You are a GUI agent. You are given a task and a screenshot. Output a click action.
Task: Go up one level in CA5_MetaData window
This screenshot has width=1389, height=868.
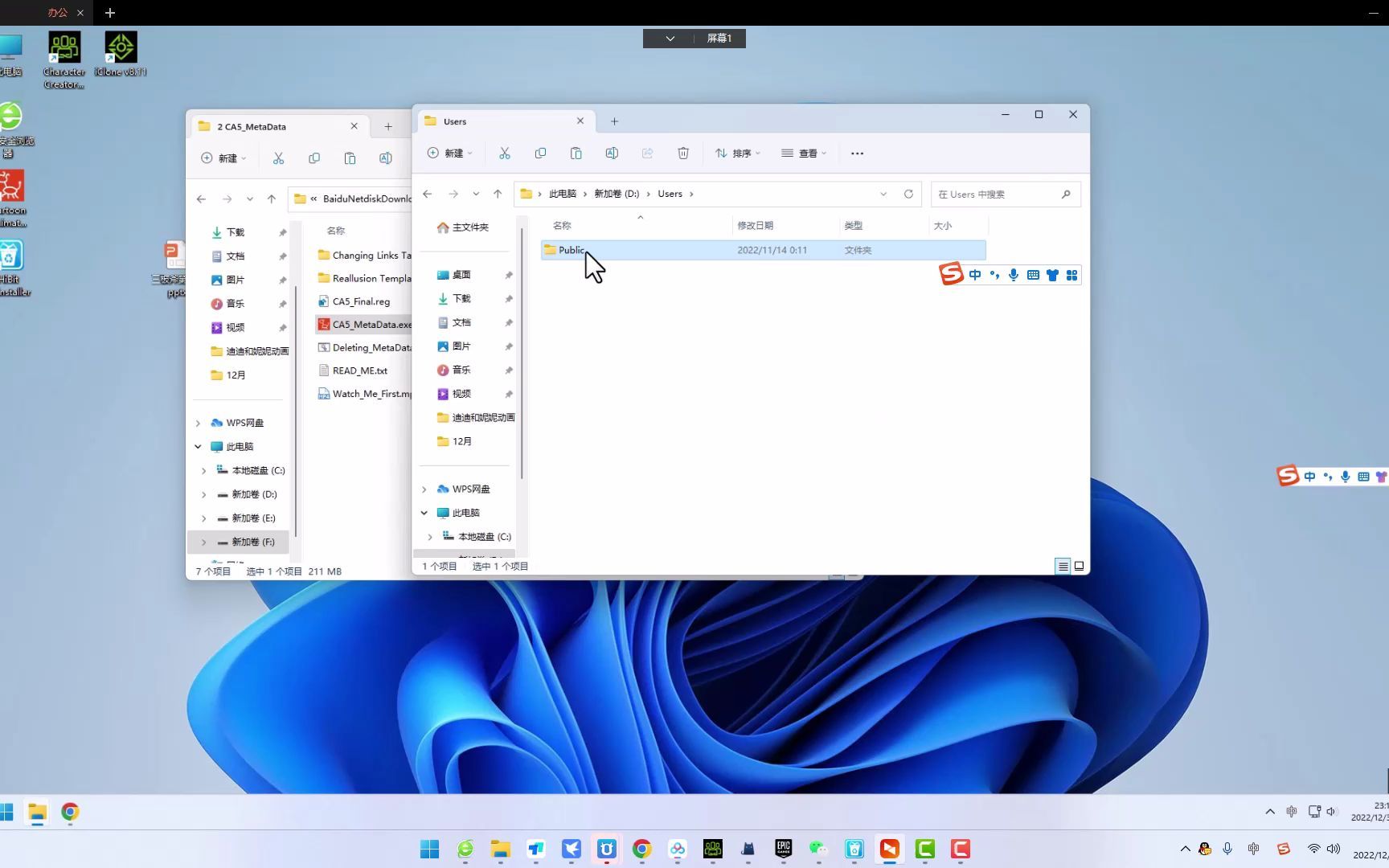coord(272,199)
